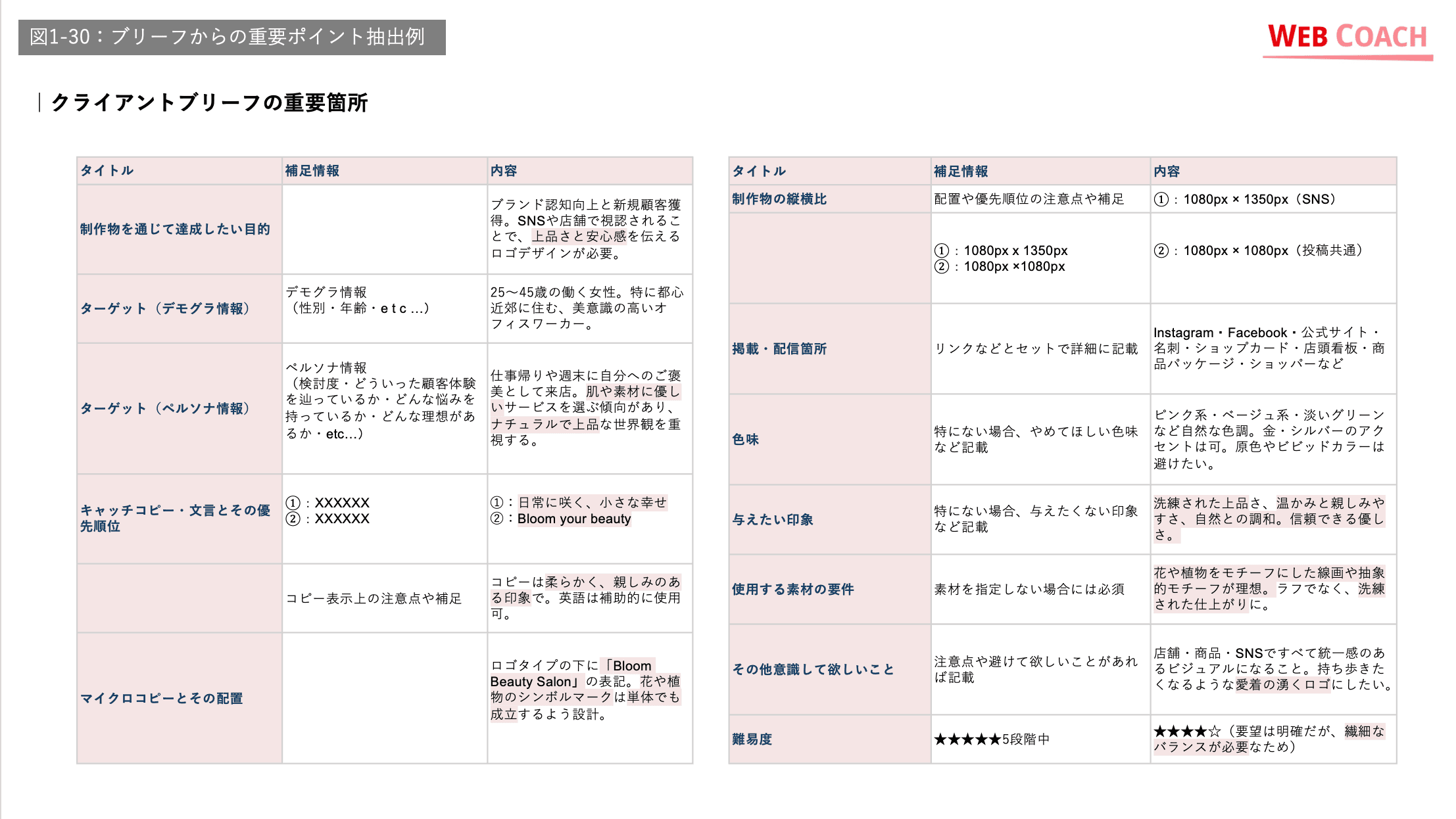Select cell starting ピンク系・ベージュ系・淡いグリーン
The image size is (1456, 819).
(1274, 440)
